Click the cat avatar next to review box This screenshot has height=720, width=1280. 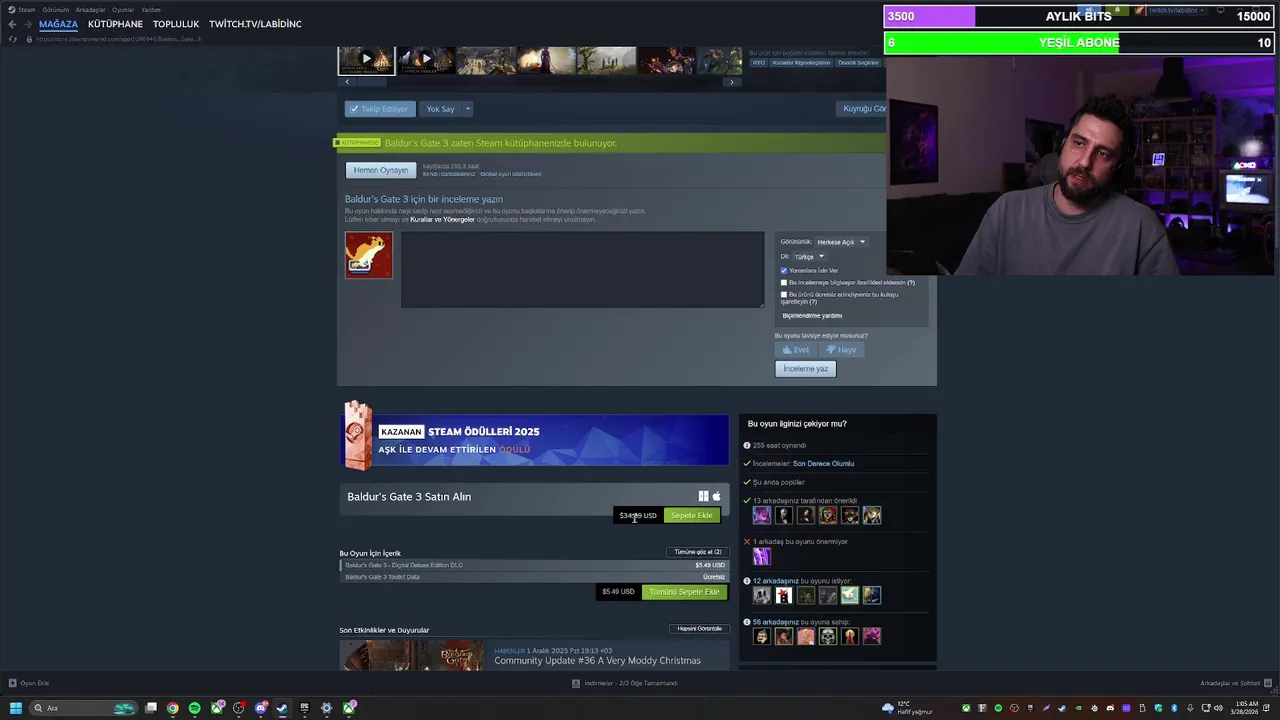tap(369, 255)
